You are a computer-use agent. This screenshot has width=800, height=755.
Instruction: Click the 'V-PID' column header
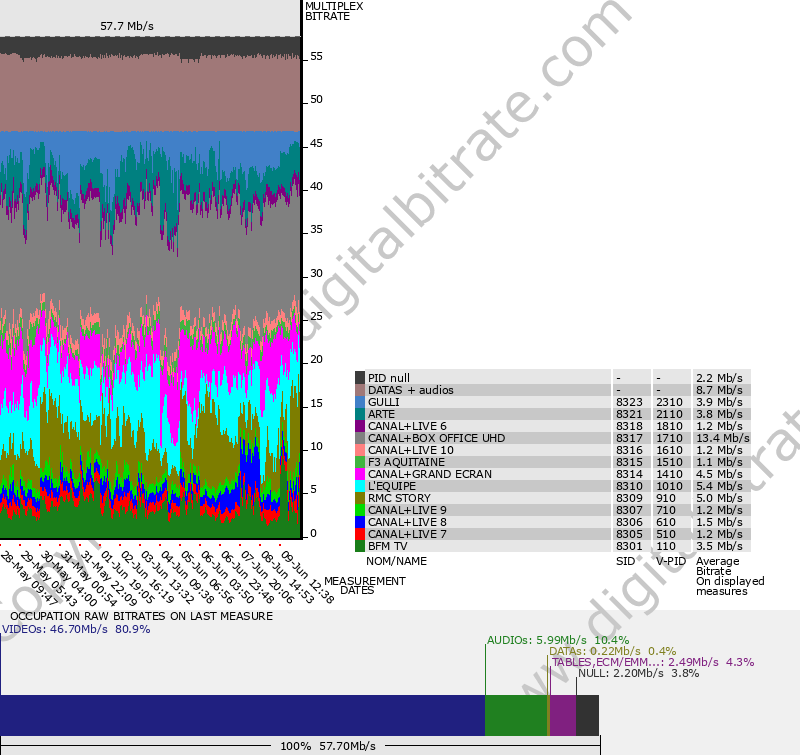point(671,561)
